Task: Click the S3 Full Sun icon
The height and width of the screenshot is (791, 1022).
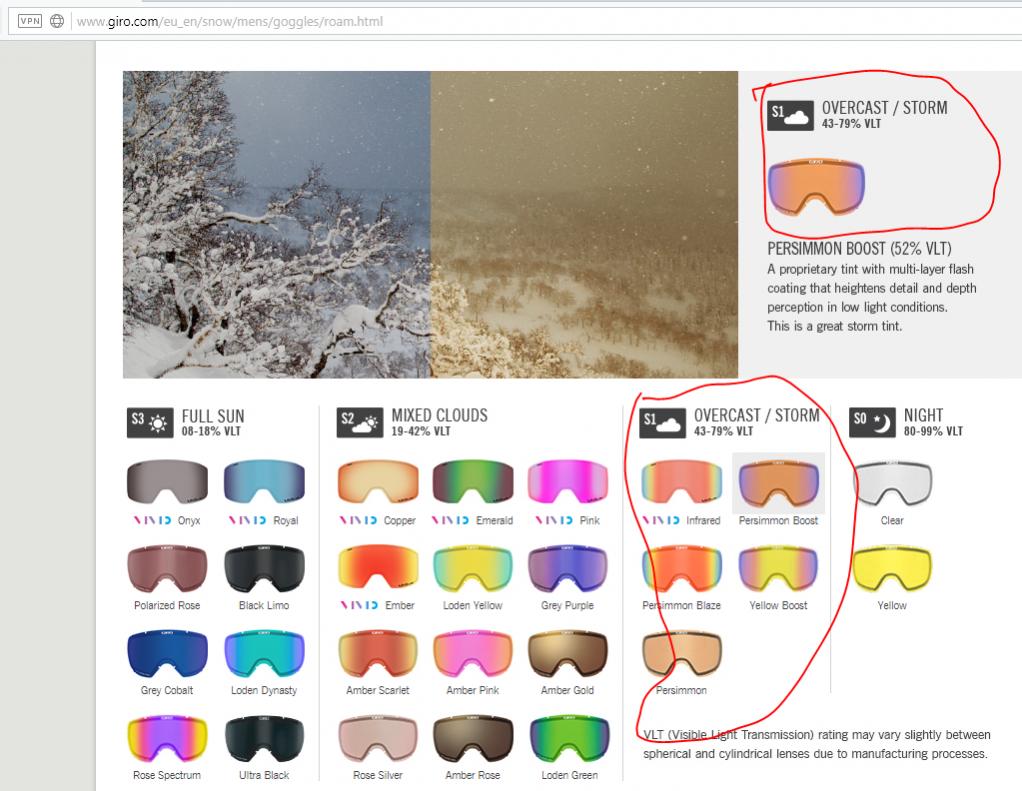Action: pyautogui.click(x=150, y=423)
